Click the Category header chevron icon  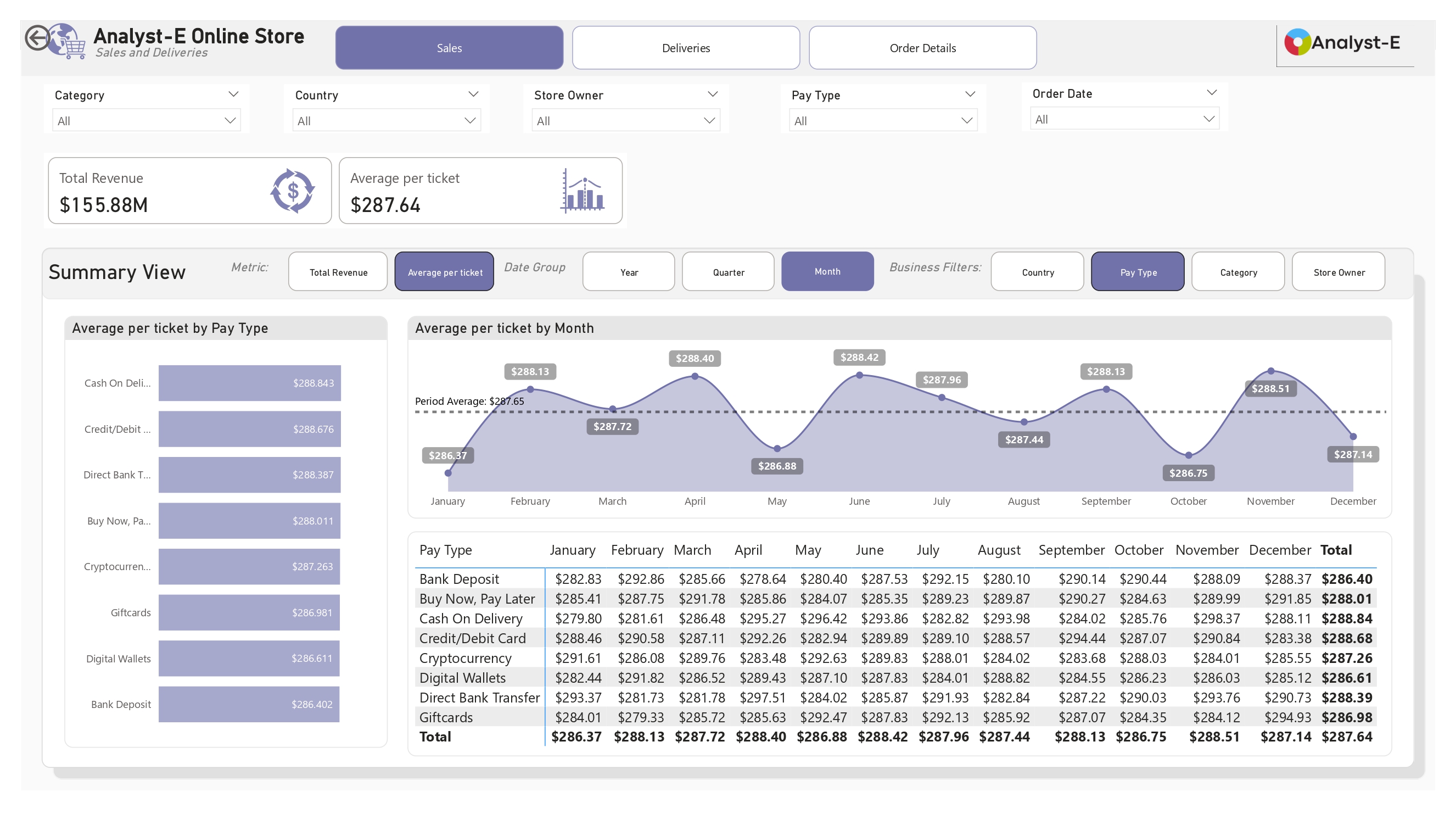(x=233, y=94)
